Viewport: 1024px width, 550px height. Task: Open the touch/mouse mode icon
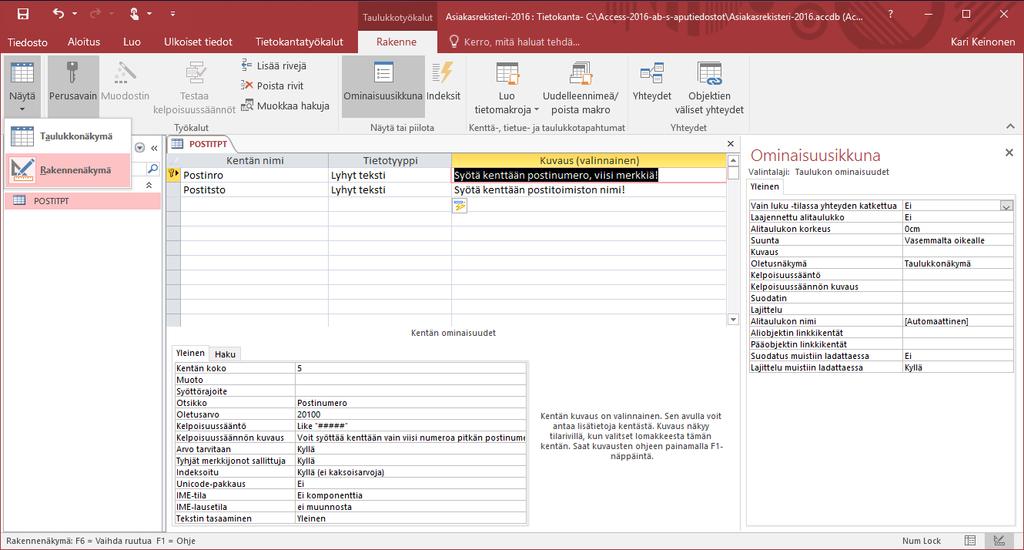[x=134, y=14]
